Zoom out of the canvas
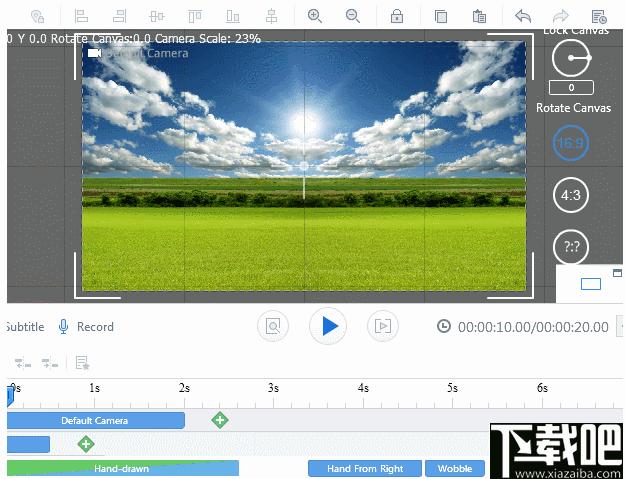 point(353,16)
